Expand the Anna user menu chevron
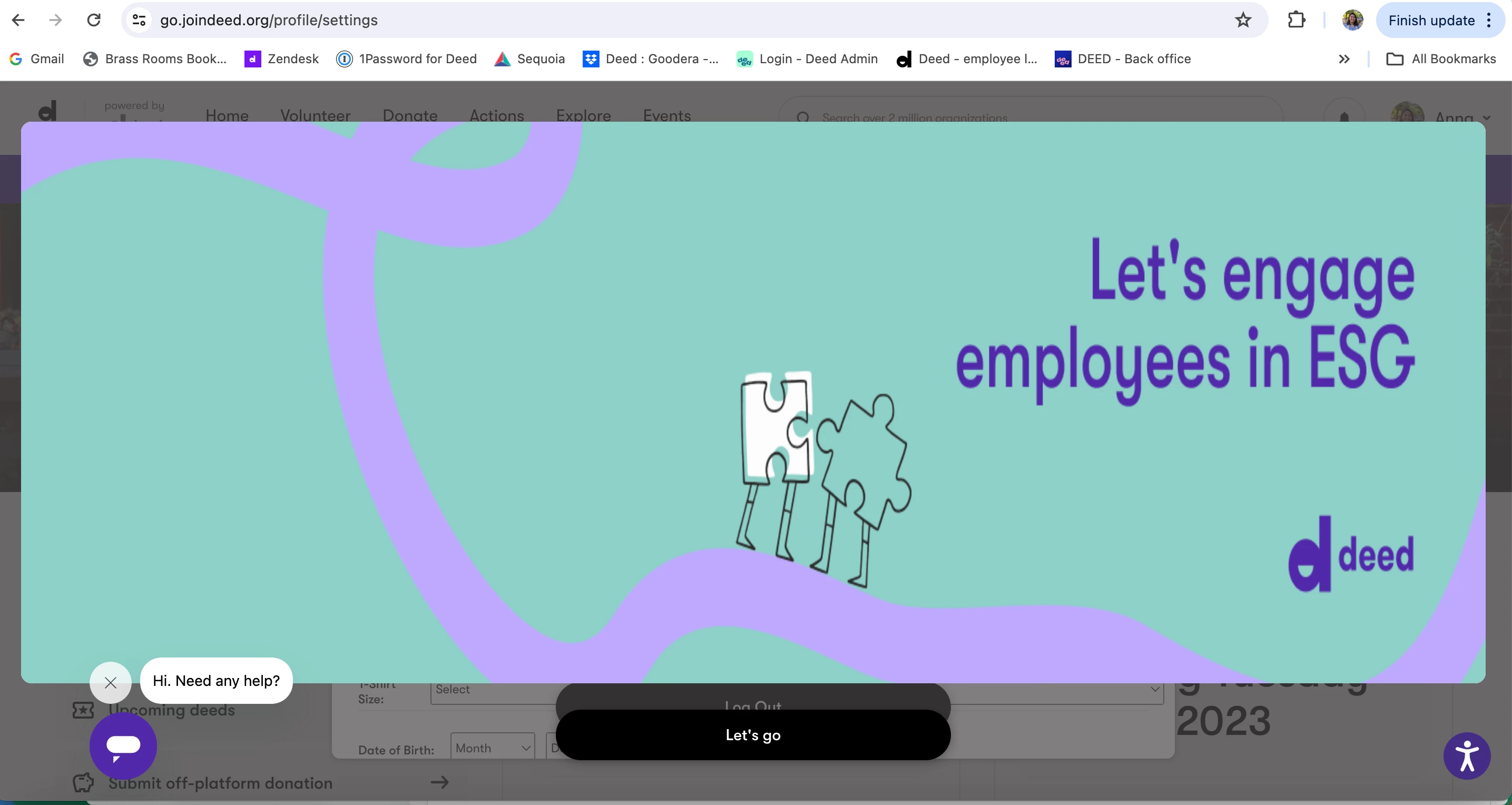The image size is (1512, 805). pos(1486,117)
